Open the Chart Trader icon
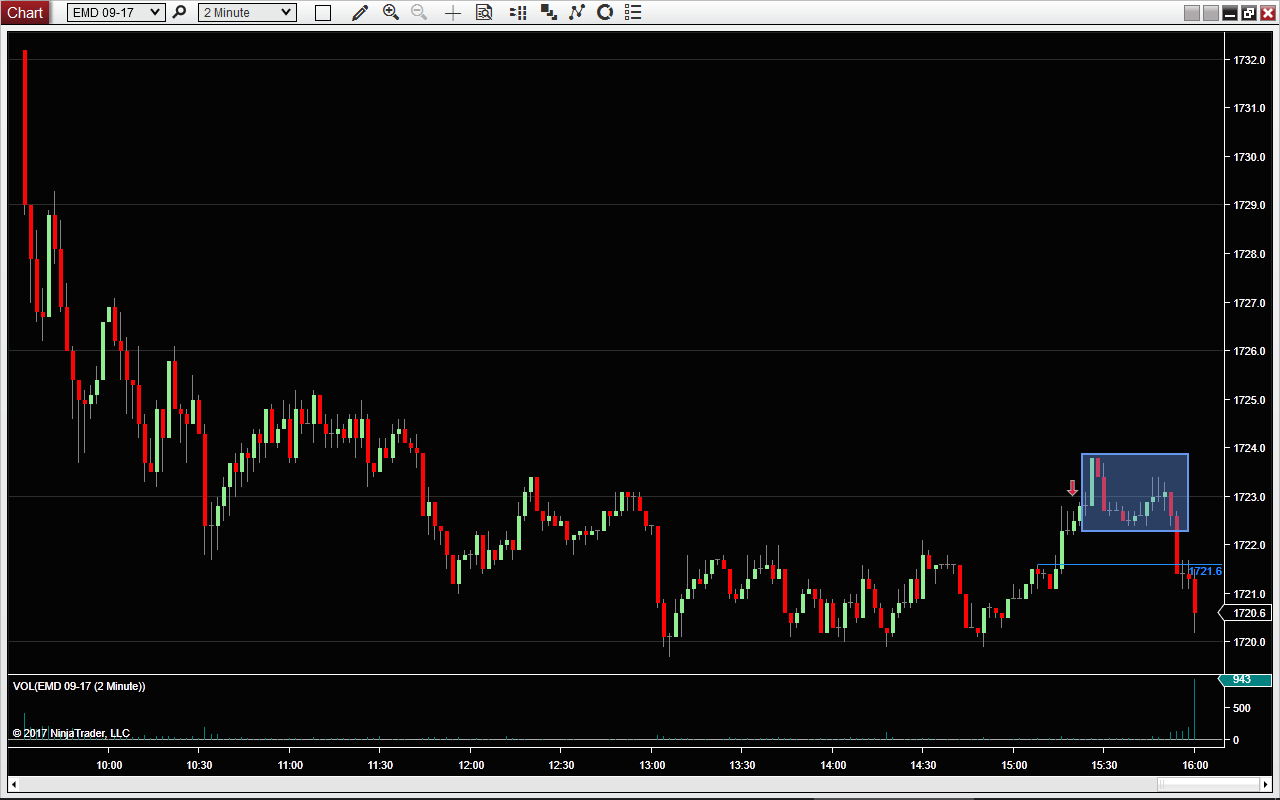The width and height of the screenshot is (1280, 800). [518, 13]
